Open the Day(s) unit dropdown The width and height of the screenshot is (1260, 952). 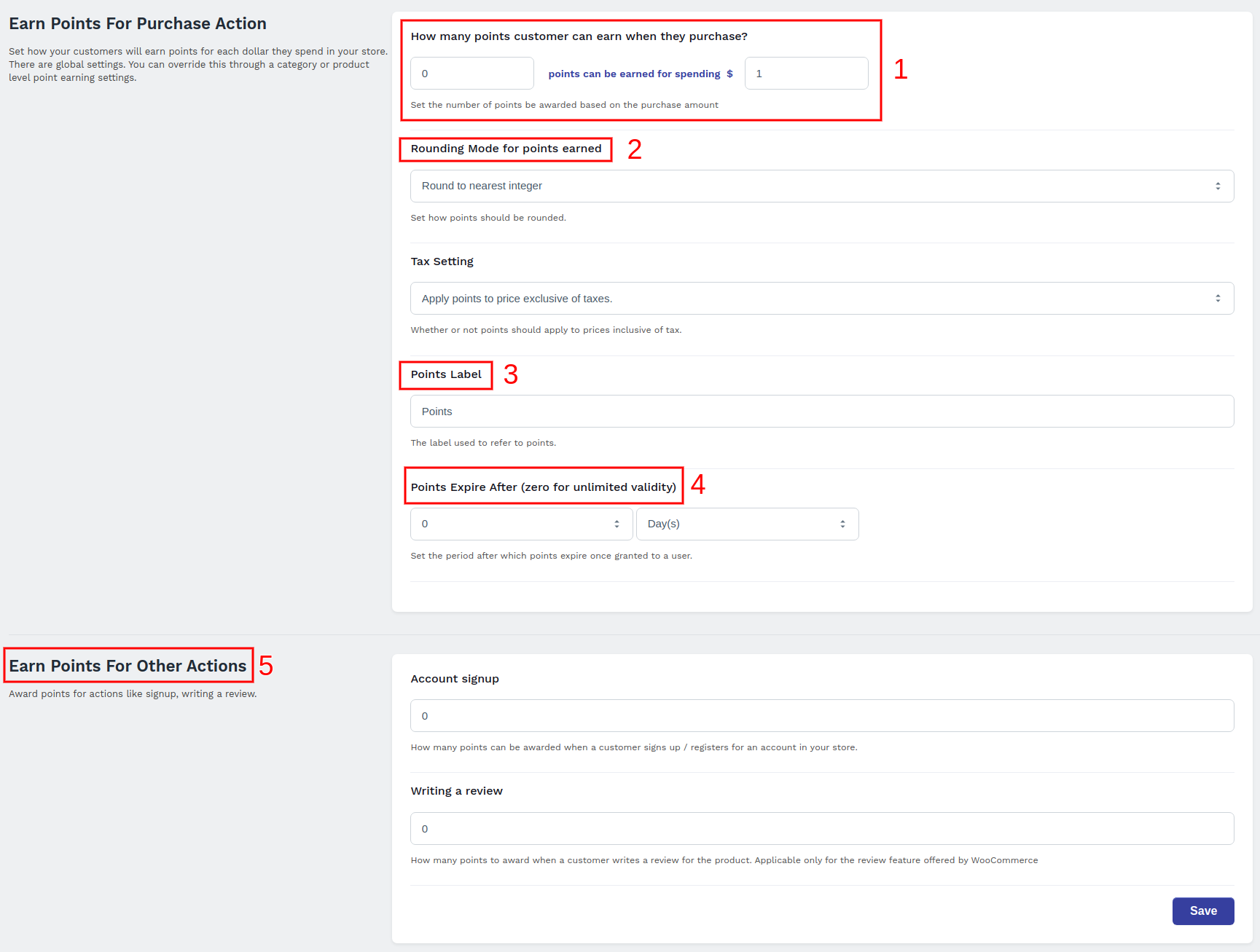(747, 524)
